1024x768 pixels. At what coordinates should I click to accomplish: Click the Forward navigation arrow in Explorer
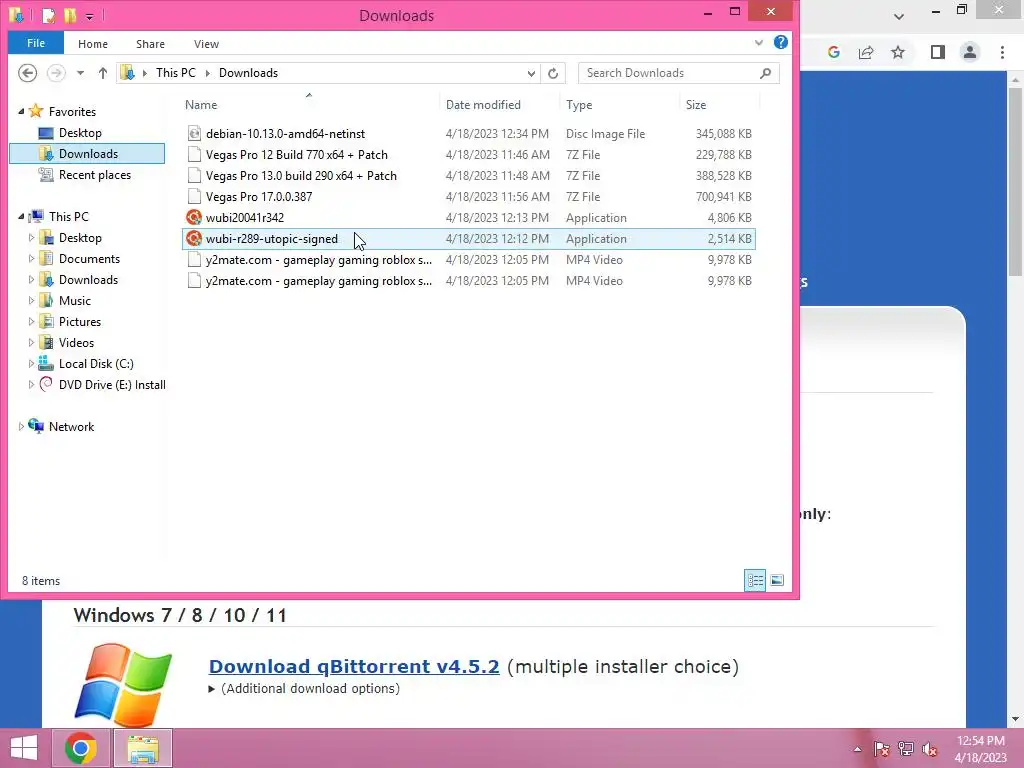coord(56,73)
